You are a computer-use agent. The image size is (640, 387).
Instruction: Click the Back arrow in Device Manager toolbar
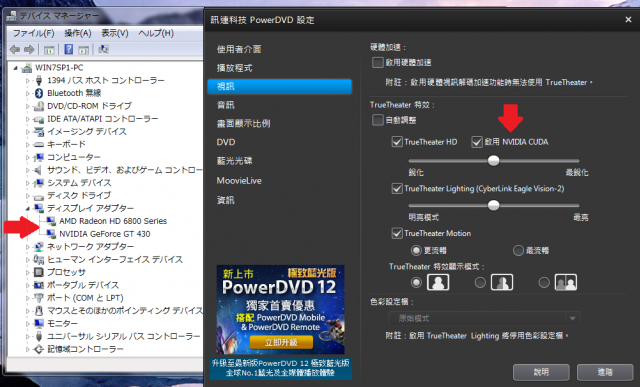(x=15, y=50)
